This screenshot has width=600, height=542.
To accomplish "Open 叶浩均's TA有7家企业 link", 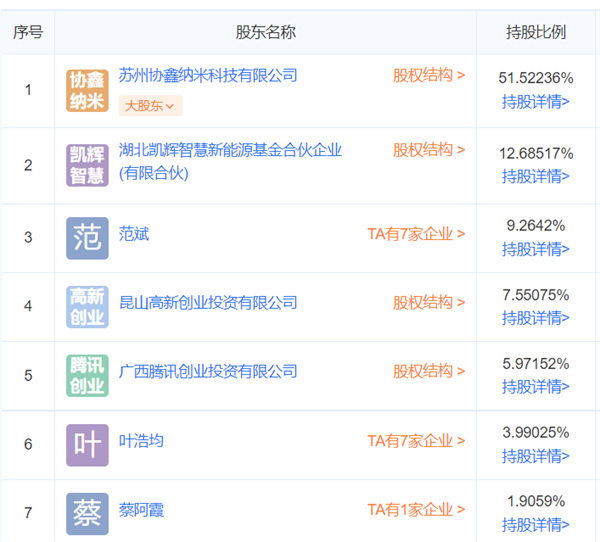I will (416, 441).
